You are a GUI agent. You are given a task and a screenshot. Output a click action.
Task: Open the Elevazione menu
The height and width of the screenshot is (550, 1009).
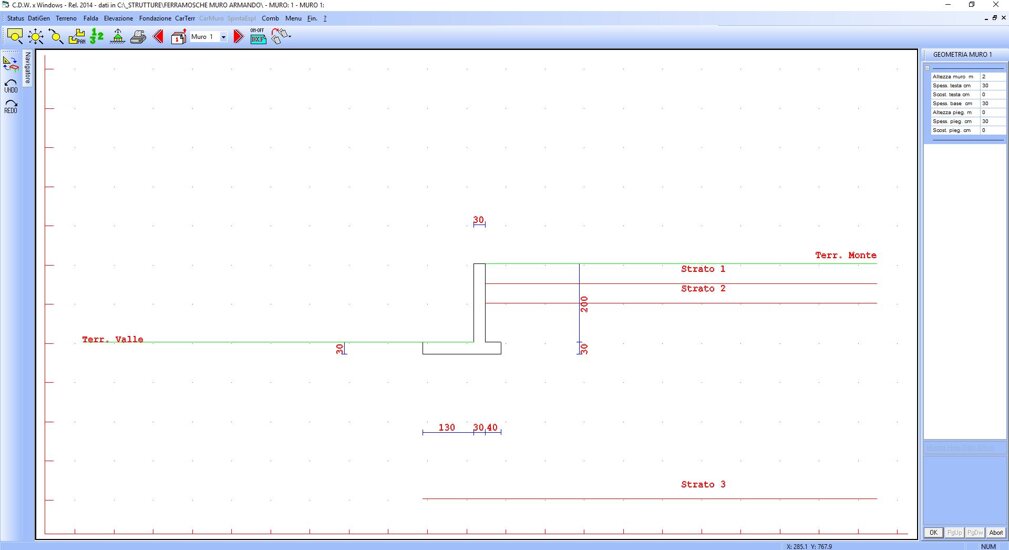pyautogui.click(x=118, y=18)
